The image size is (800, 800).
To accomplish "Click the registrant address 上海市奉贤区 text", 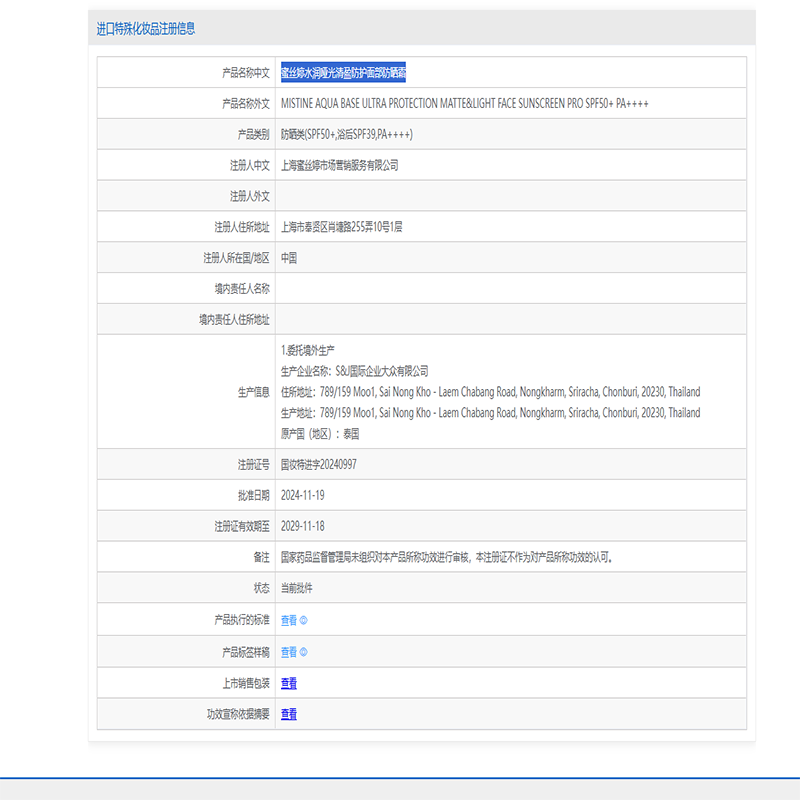I will pyautogui.click(x=341, y=227).
